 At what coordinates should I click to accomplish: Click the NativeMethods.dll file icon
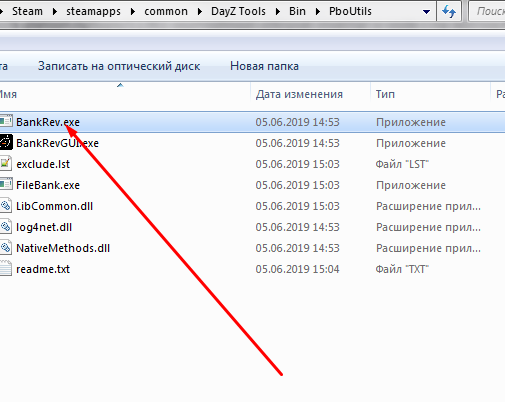click(x=6, y=248)
